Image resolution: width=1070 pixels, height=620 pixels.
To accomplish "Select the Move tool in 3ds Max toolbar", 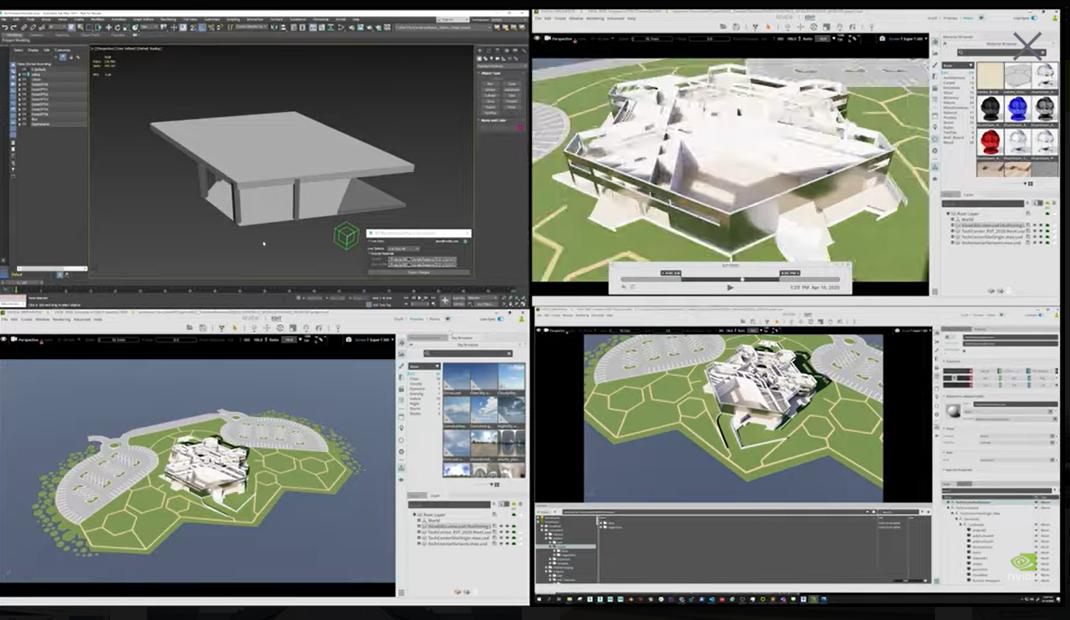I will pyautogui.click(x=108, y=27).
